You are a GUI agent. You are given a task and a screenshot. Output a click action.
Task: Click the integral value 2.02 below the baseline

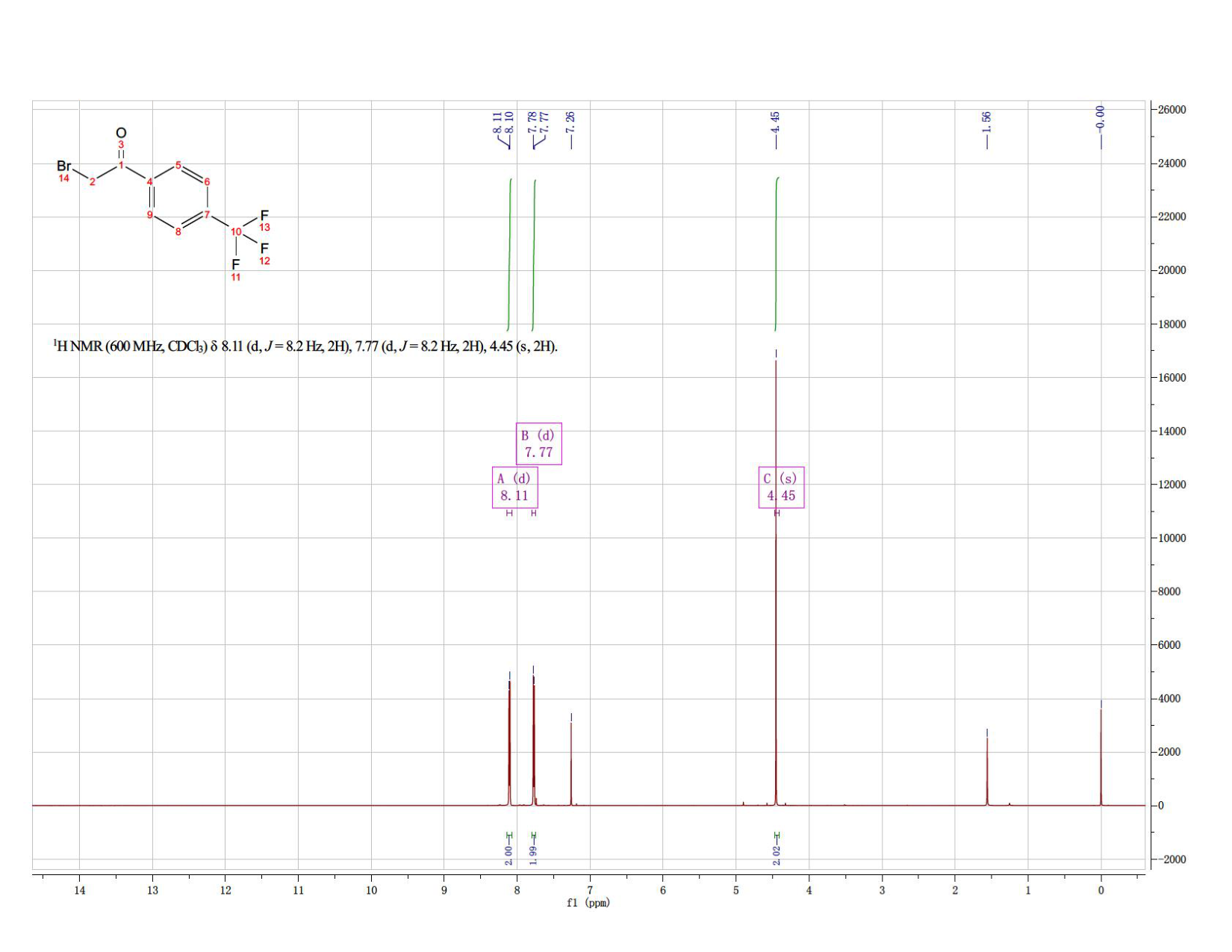(x=777, y=856)
